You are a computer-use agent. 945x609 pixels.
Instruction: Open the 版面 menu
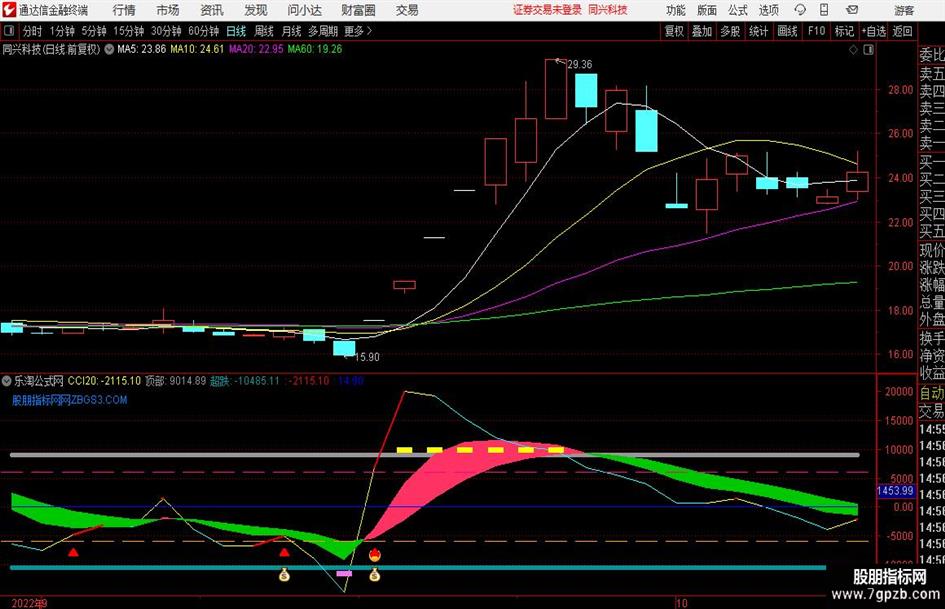point(706,10)
